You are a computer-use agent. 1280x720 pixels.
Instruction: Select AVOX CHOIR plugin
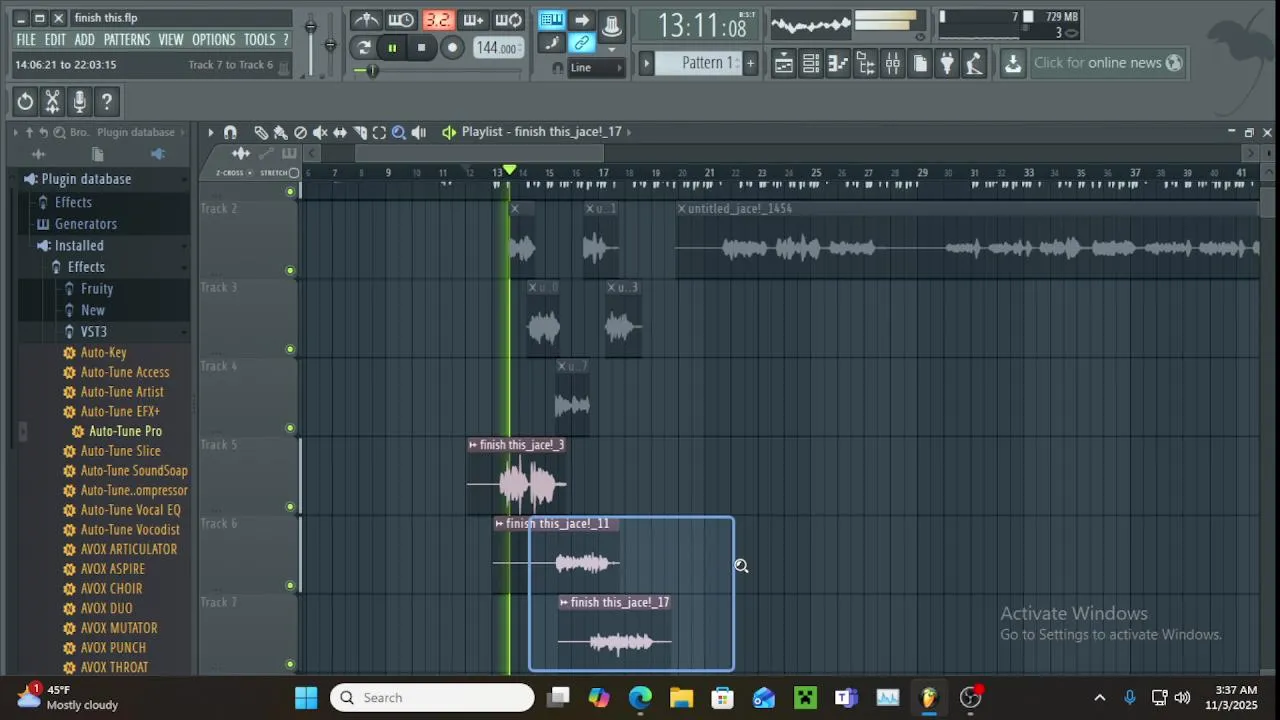click(111, 589)
